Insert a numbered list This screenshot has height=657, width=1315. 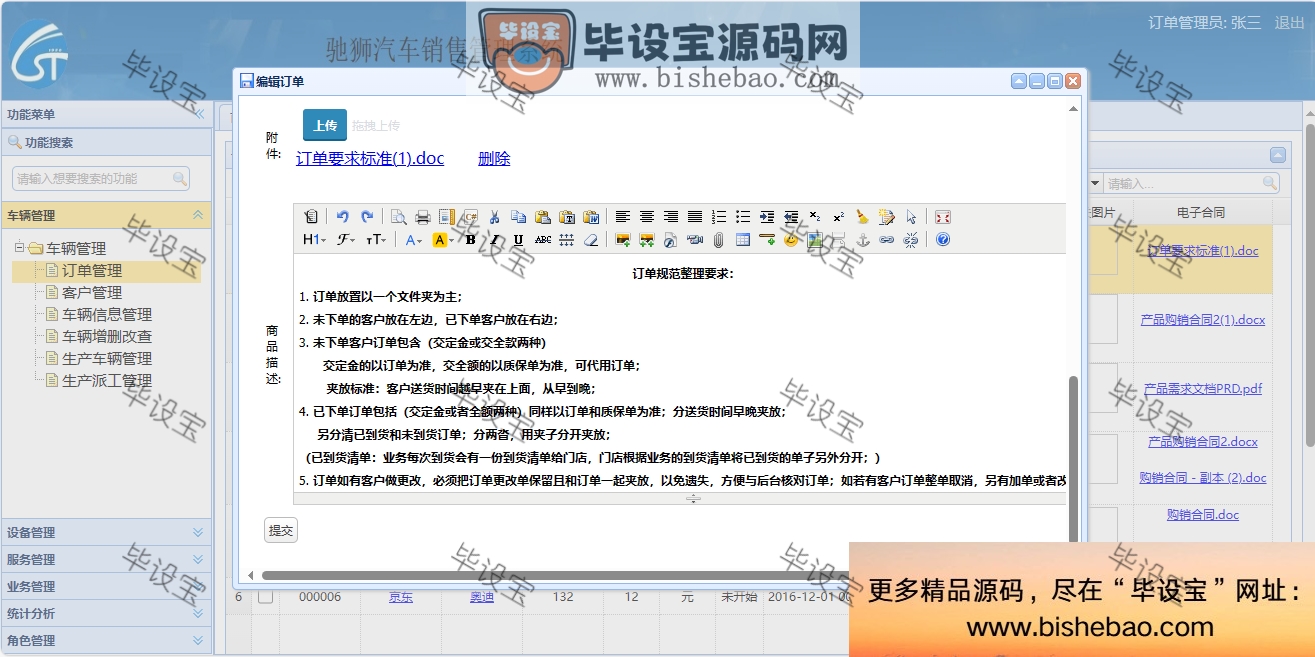(719, 216)
